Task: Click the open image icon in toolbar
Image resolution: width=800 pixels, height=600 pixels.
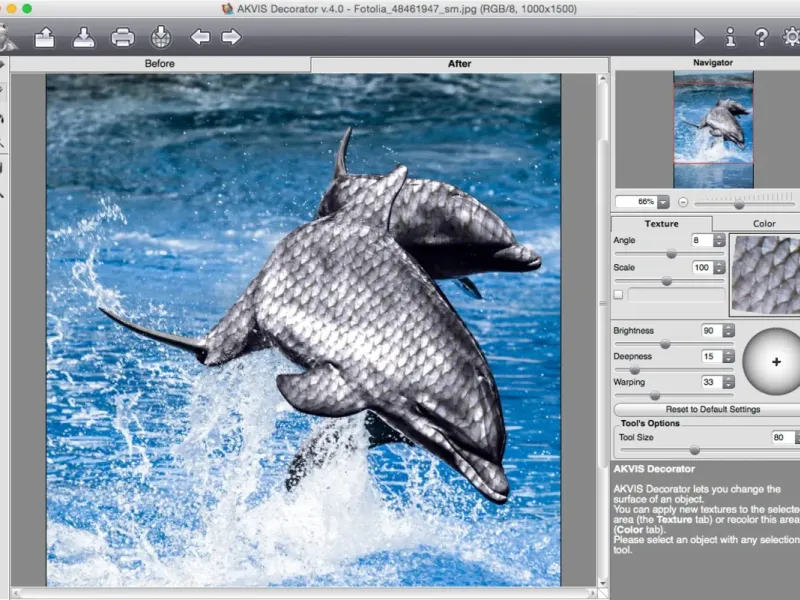Action: click(x=45, y=38)
